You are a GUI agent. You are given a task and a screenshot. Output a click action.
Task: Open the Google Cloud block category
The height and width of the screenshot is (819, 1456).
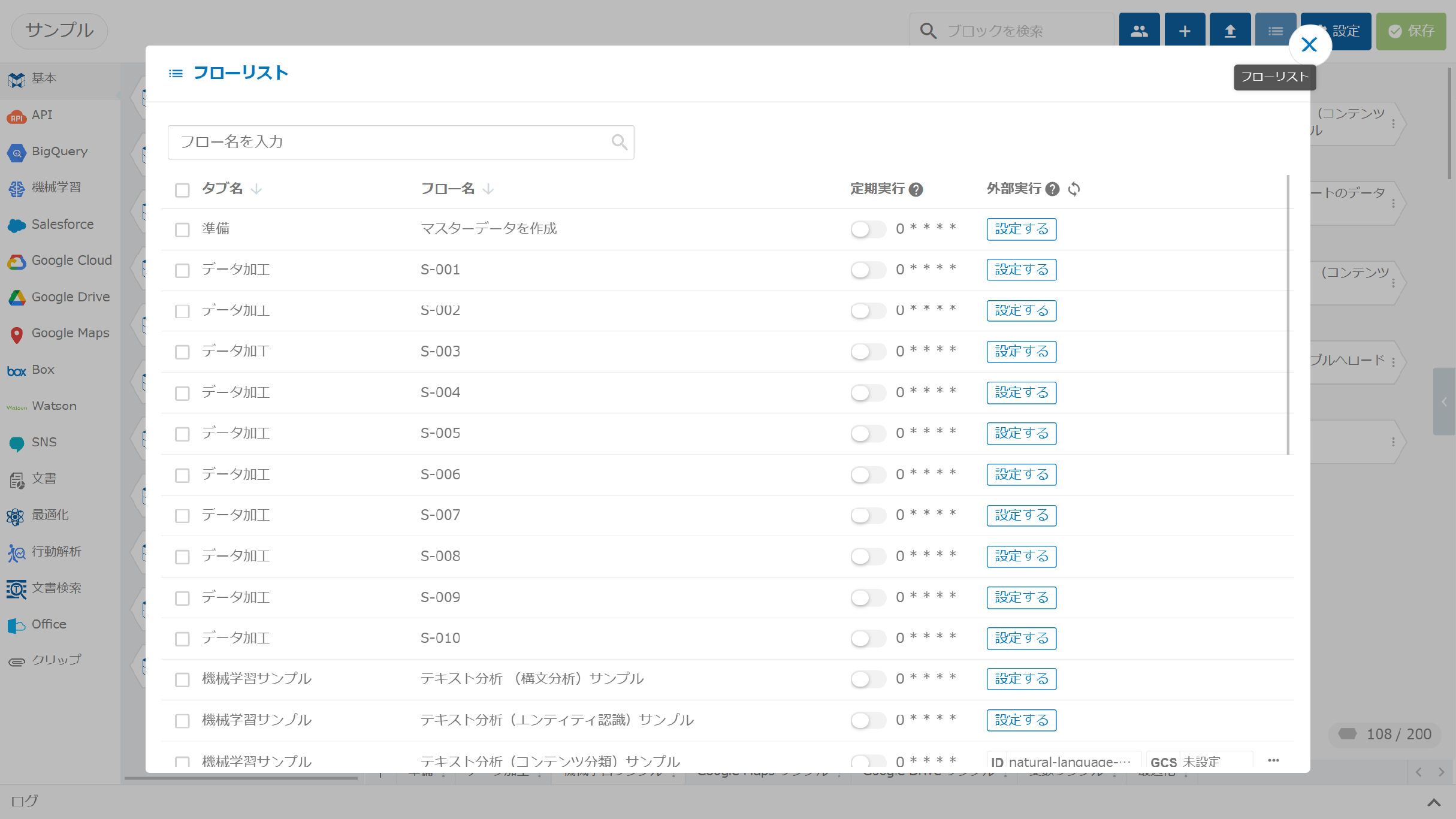point(60,261)
